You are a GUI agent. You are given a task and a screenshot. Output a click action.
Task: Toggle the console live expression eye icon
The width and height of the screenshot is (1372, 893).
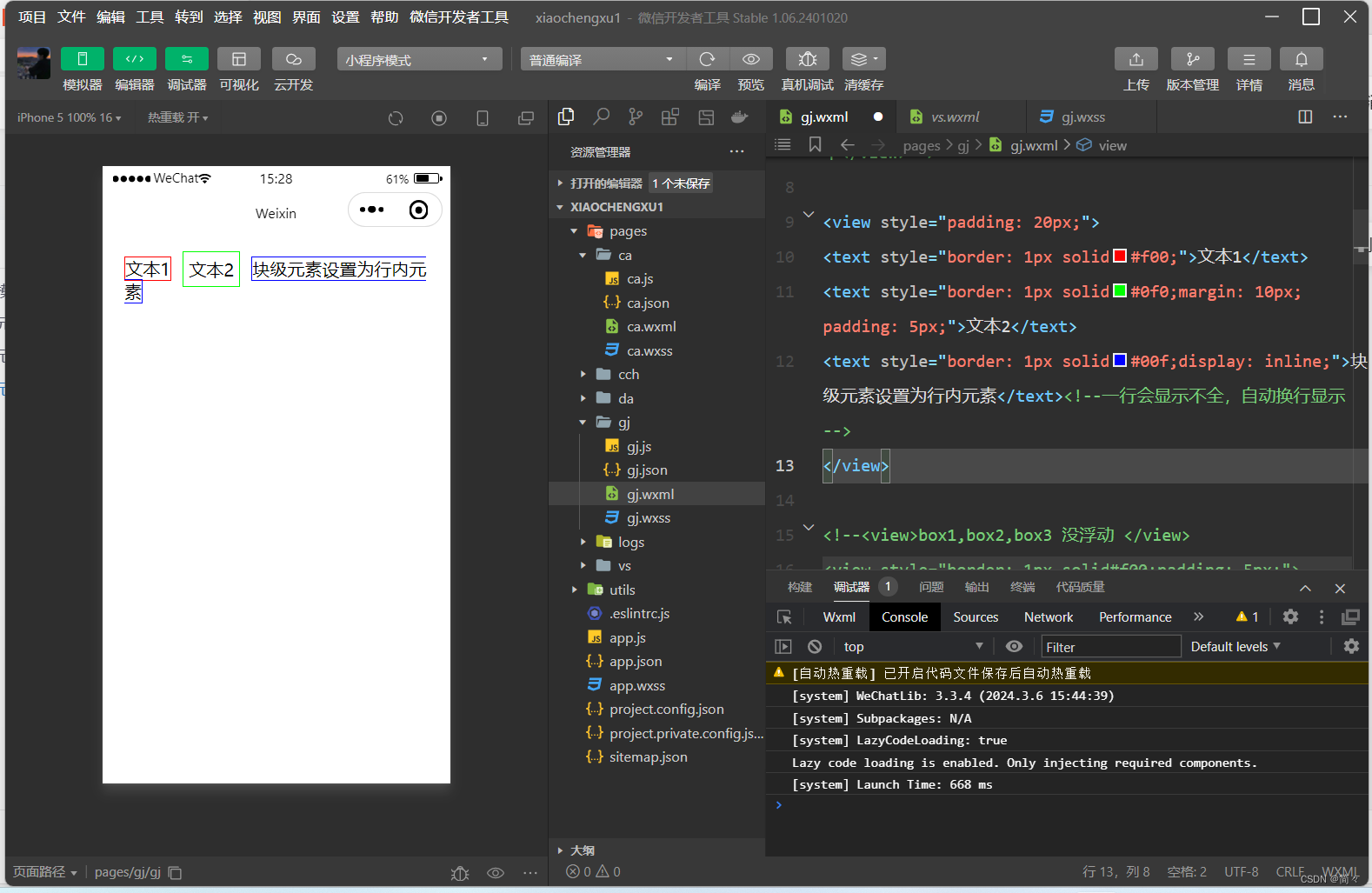pyautogui.click(x=1014, y=646)
